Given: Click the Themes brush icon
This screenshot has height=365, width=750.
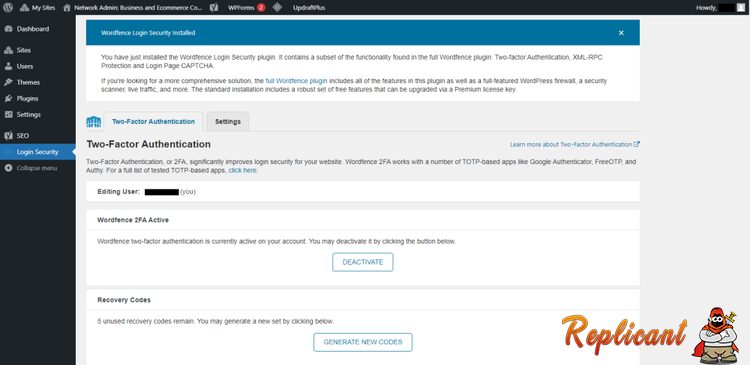Looking at the screenshot, I should click(x=8, y=82).
